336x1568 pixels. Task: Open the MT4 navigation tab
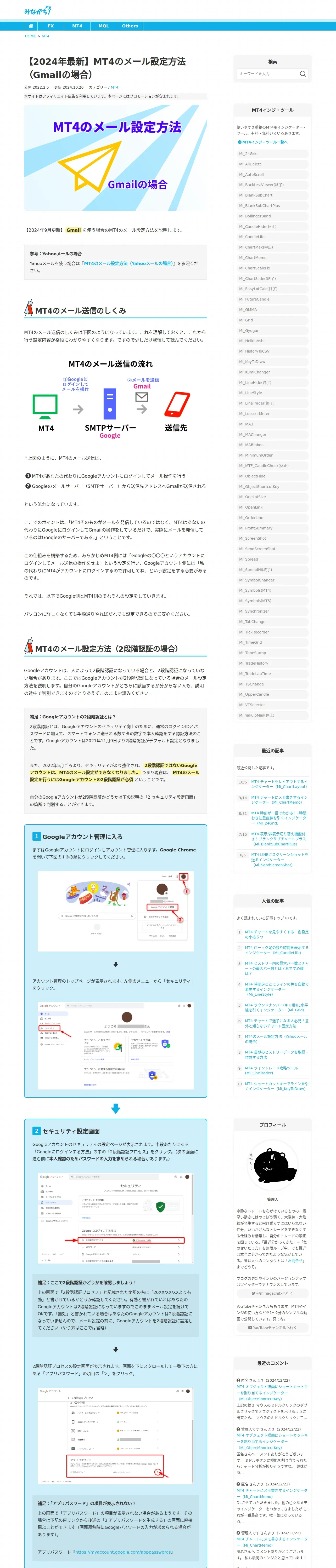click(77, 26)
